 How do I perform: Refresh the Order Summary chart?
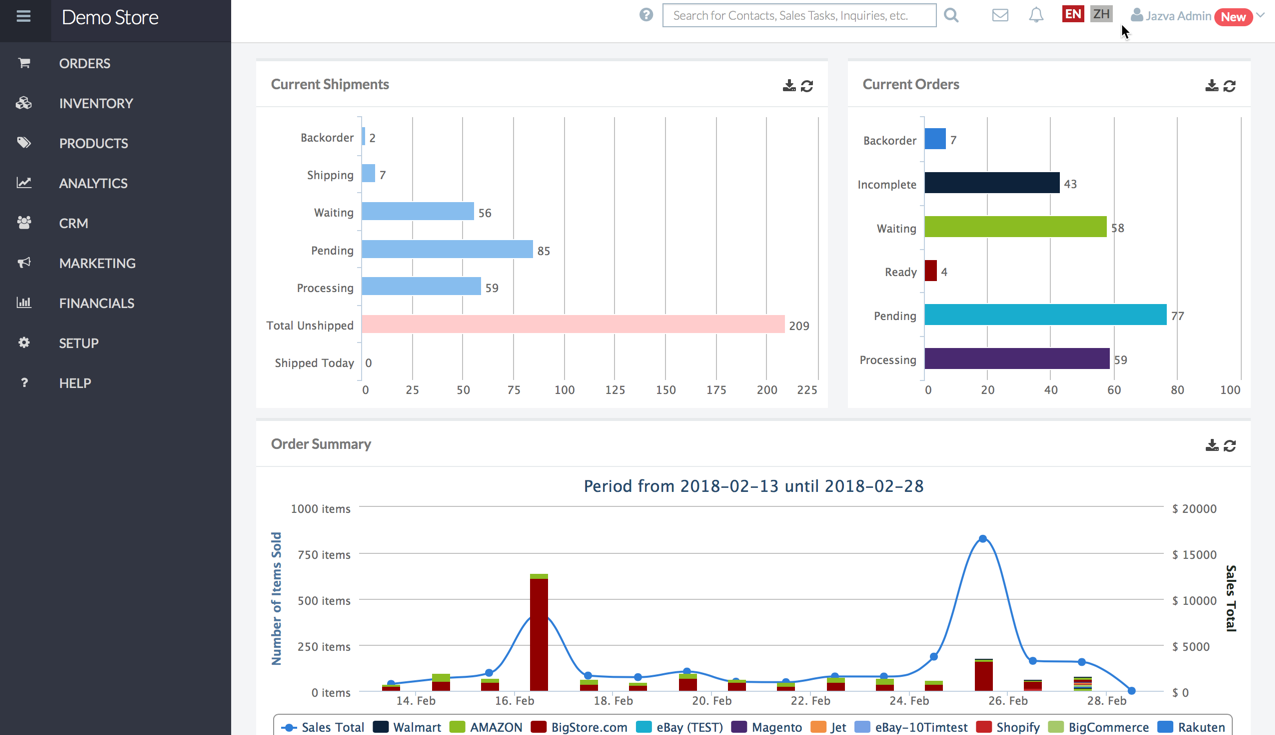click(1230, 446)
